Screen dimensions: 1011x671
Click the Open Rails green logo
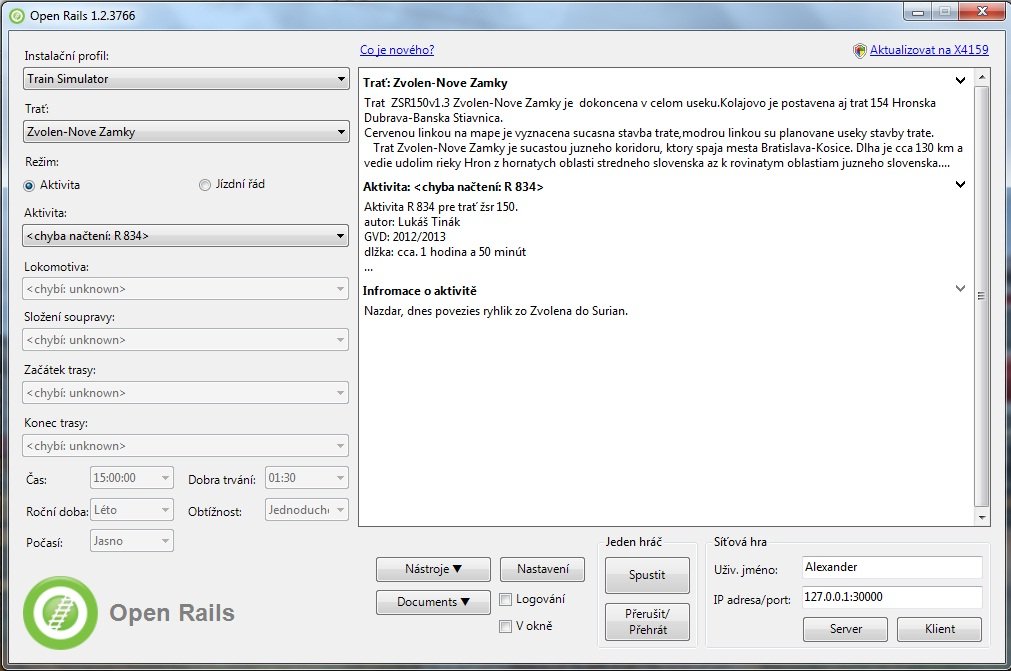coord(61,612)
